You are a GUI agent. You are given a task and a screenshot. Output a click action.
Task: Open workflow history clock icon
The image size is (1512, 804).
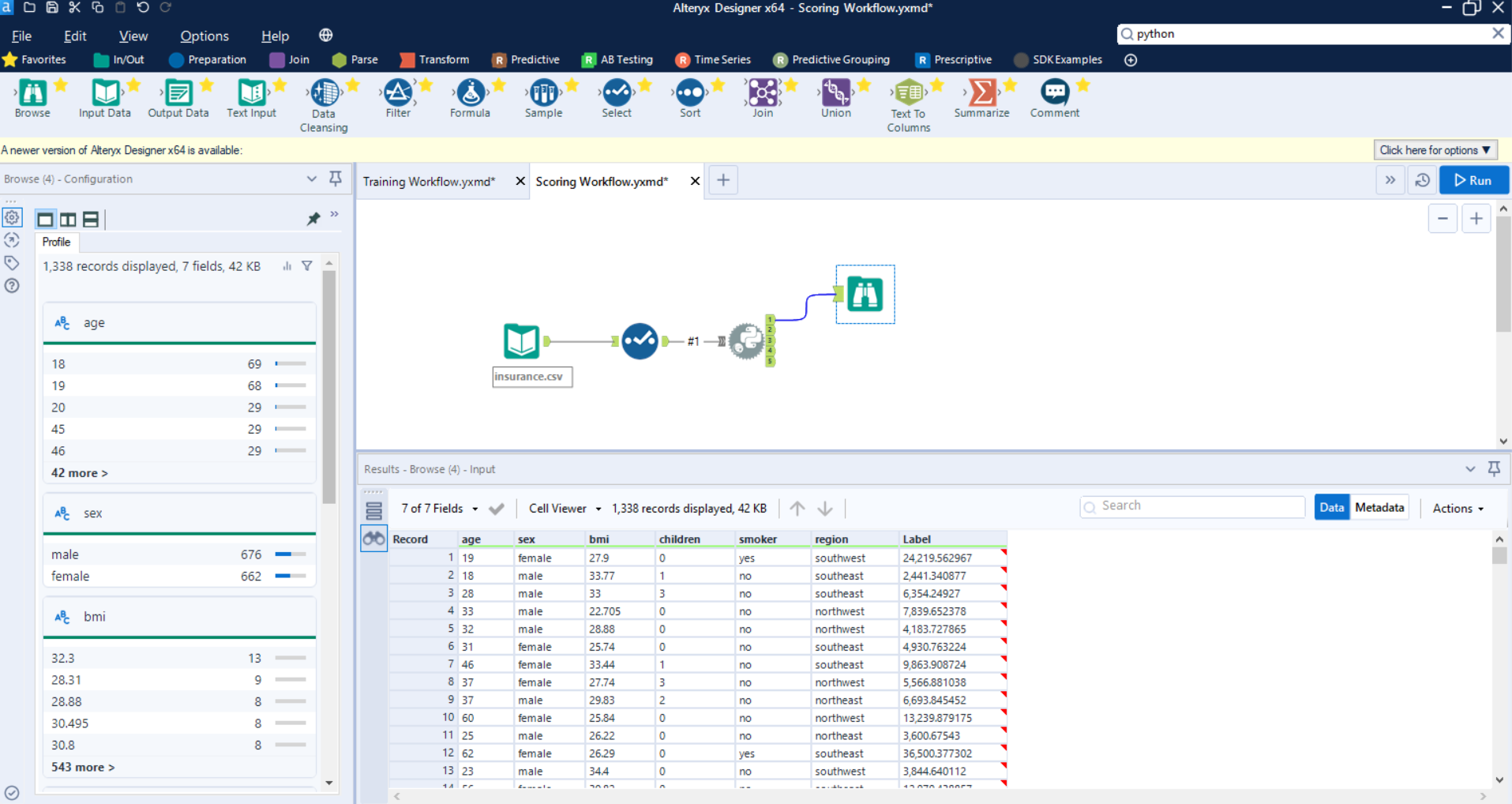click(x=1422, y=181)
